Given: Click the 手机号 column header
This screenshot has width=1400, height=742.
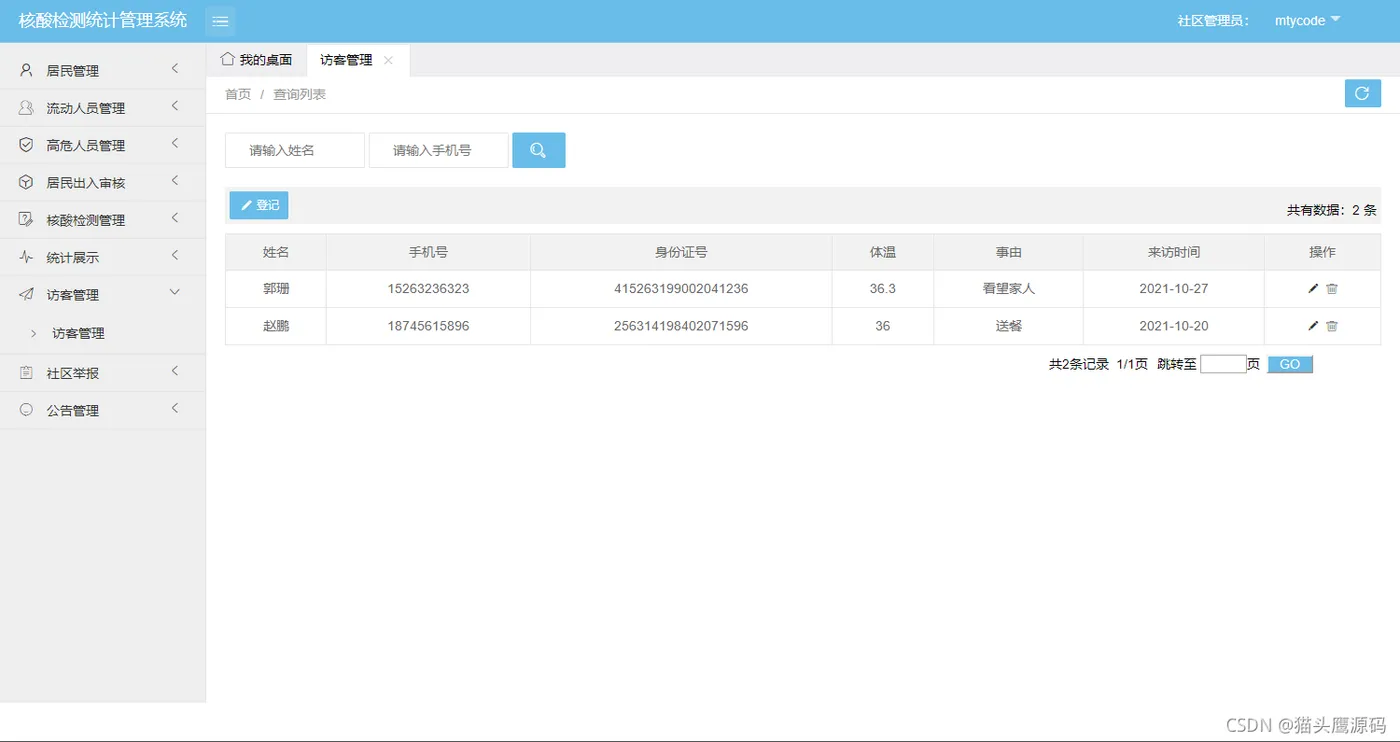Looking at the screenshot, I should (428, 252).
